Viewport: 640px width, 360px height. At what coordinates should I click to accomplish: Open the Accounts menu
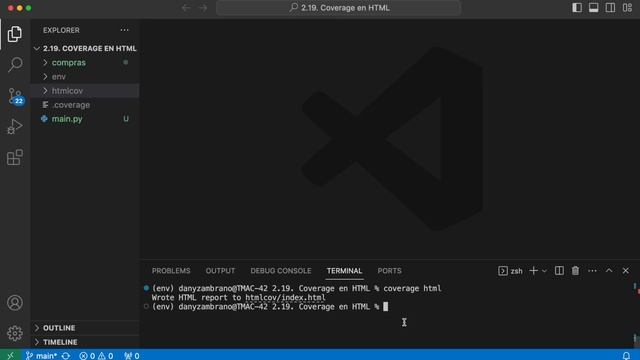(15, 303)
